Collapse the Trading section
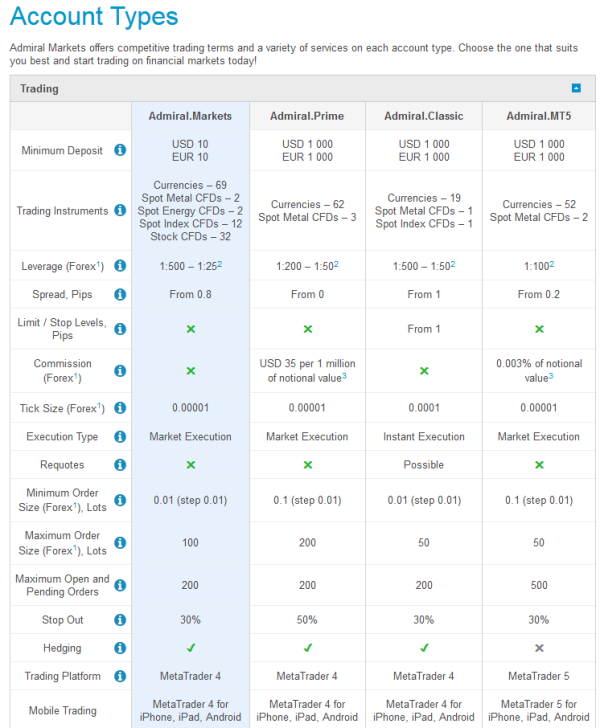 tap(576, 88)
